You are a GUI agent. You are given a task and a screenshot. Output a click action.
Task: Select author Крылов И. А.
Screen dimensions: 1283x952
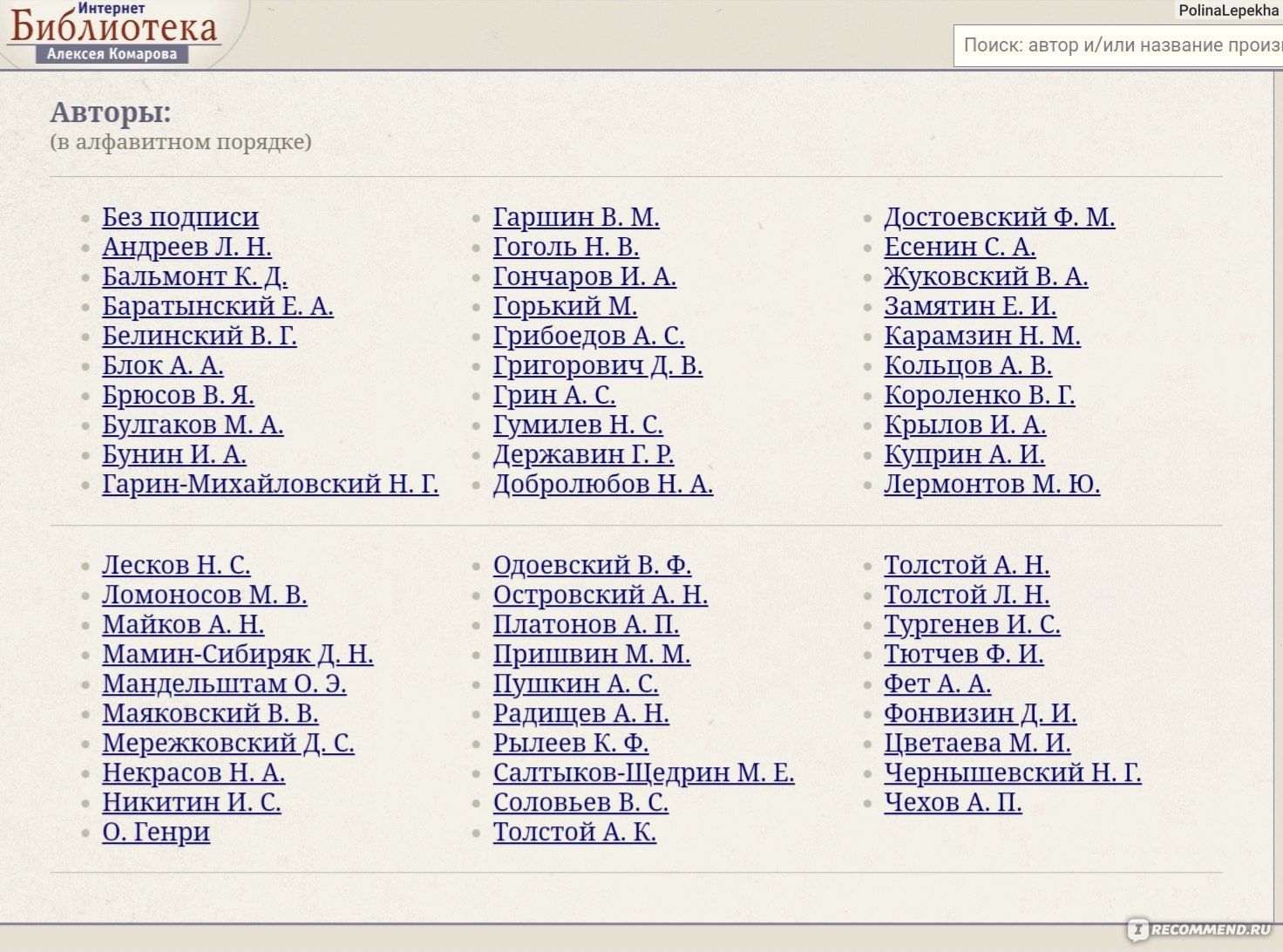pyautogui.click(x=965, y=425)
